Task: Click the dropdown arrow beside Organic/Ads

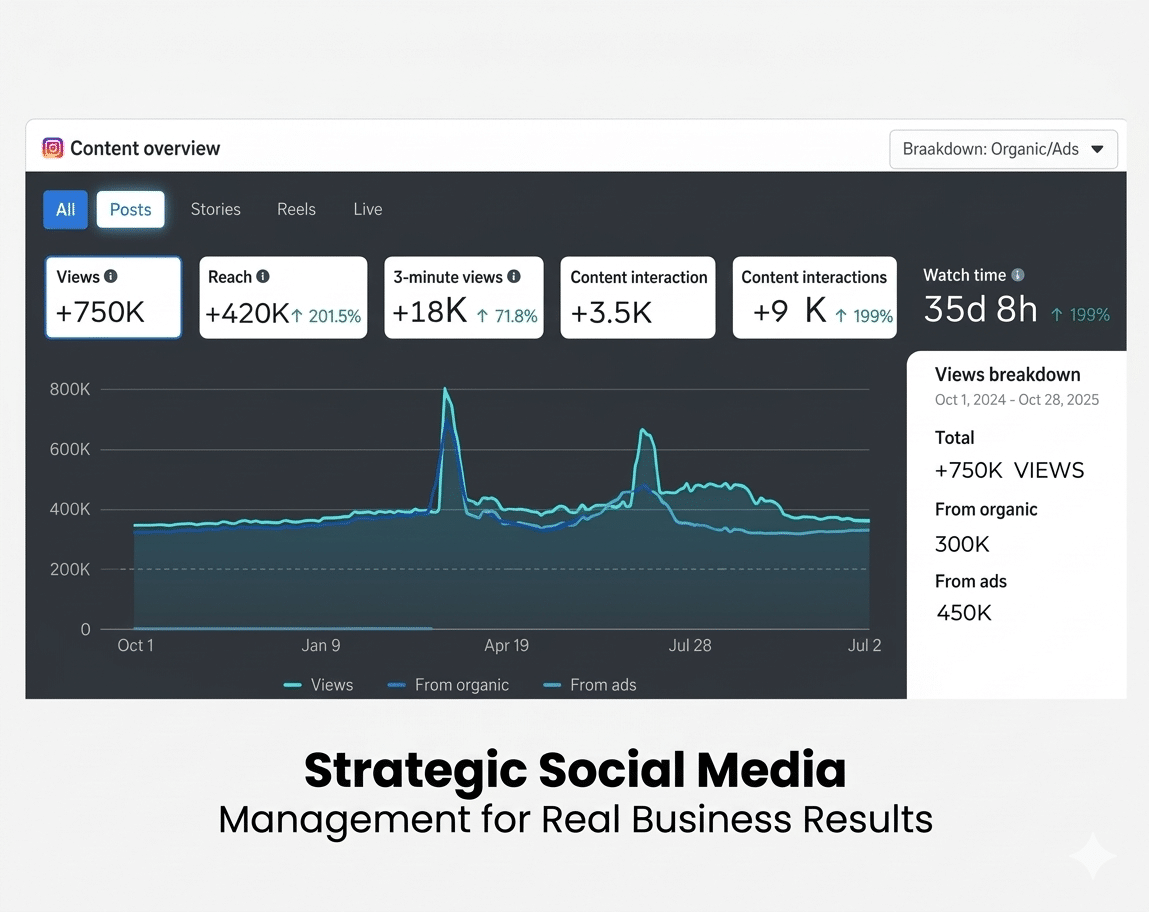Action: point(1097,149)
